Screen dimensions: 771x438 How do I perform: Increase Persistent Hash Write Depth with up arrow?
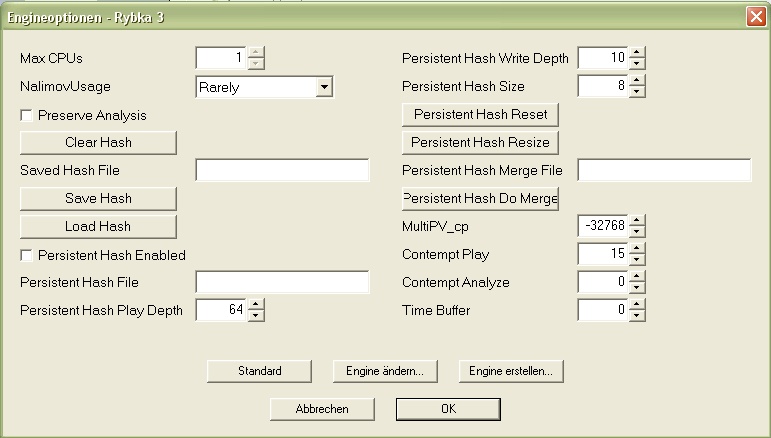click(637, 52)
